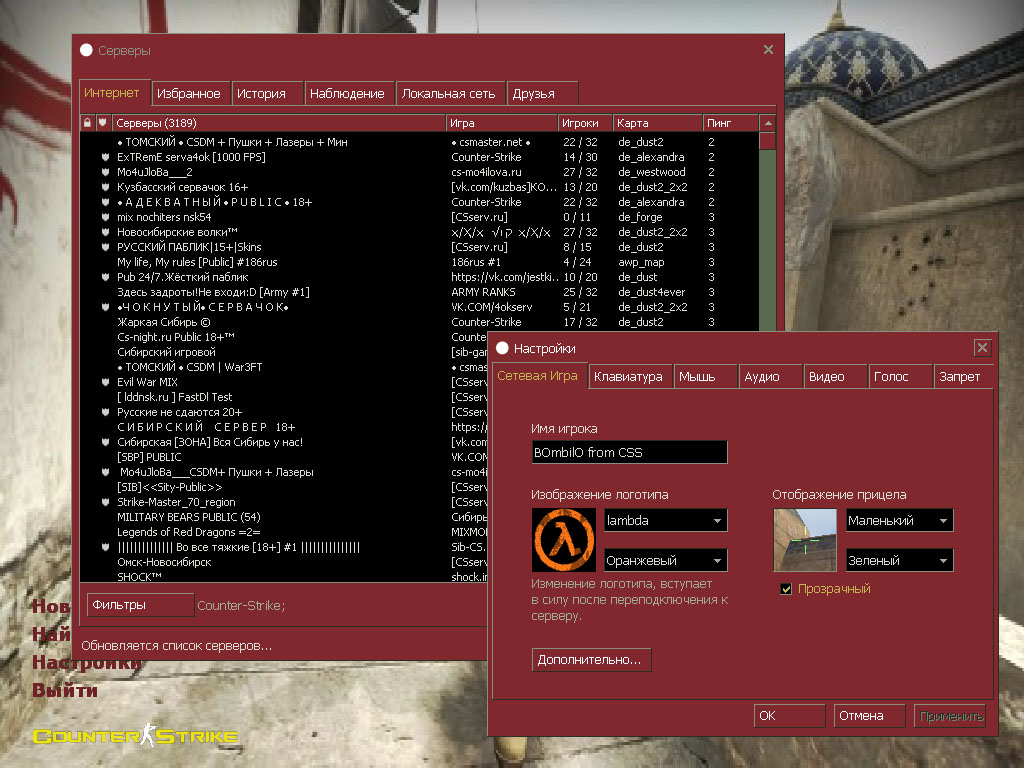Sort servers by password lock column icon

(x=88, y=123)
